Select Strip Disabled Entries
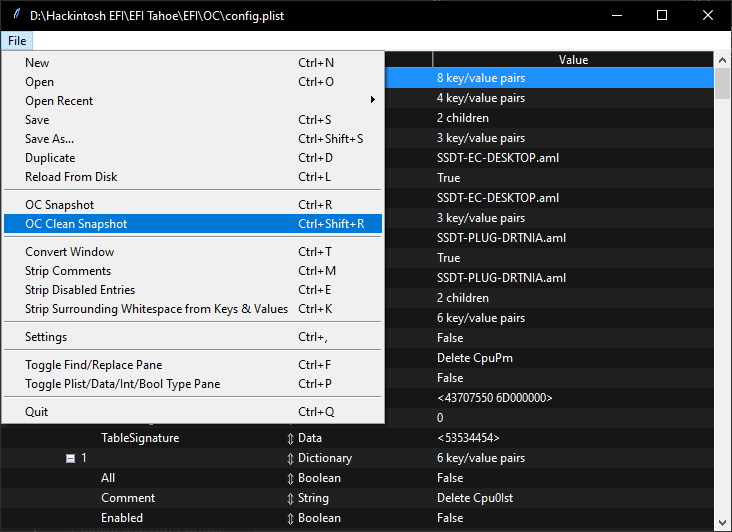Image resolution: width=732 pixels, height=532 pixels. tap(193, 290)
